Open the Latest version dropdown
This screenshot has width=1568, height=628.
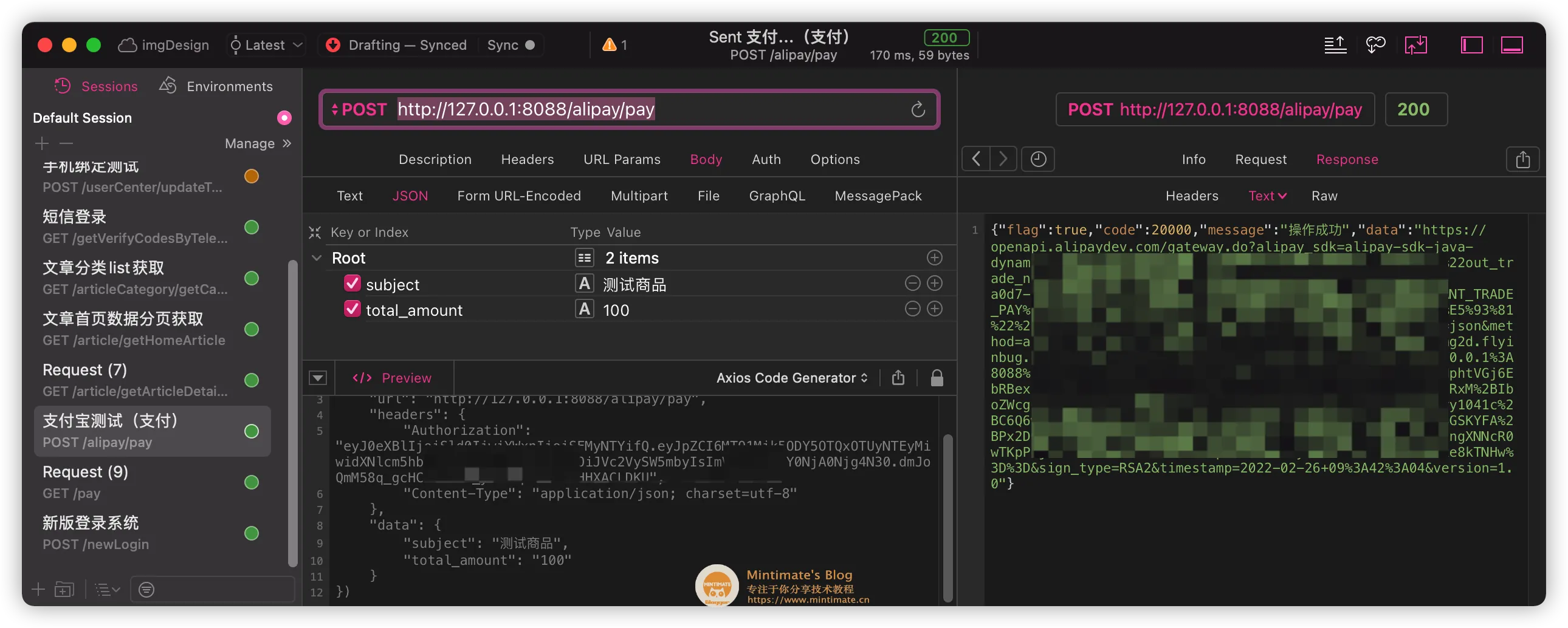(266, 45)
